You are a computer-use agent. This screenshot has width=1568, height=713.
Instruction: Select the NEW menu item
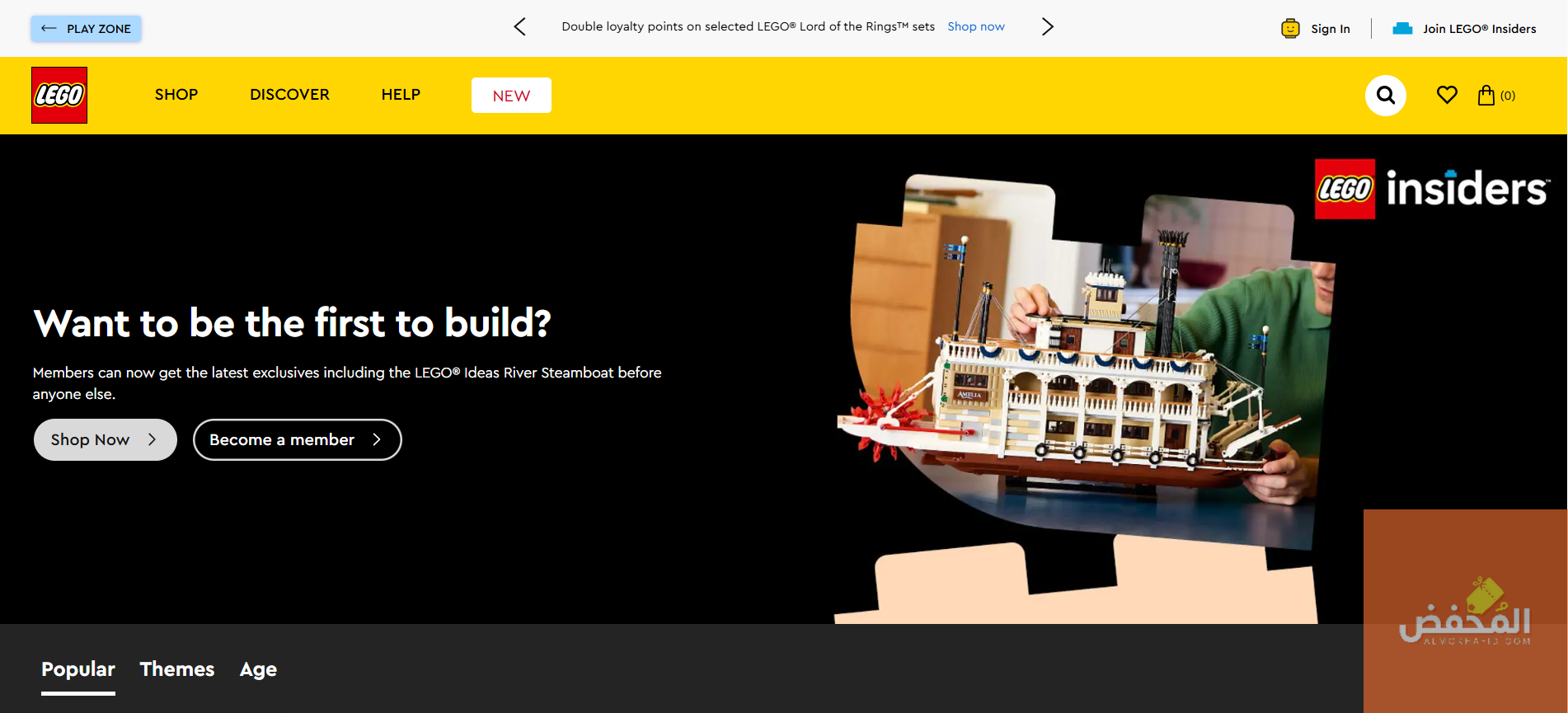pos(511,96)
